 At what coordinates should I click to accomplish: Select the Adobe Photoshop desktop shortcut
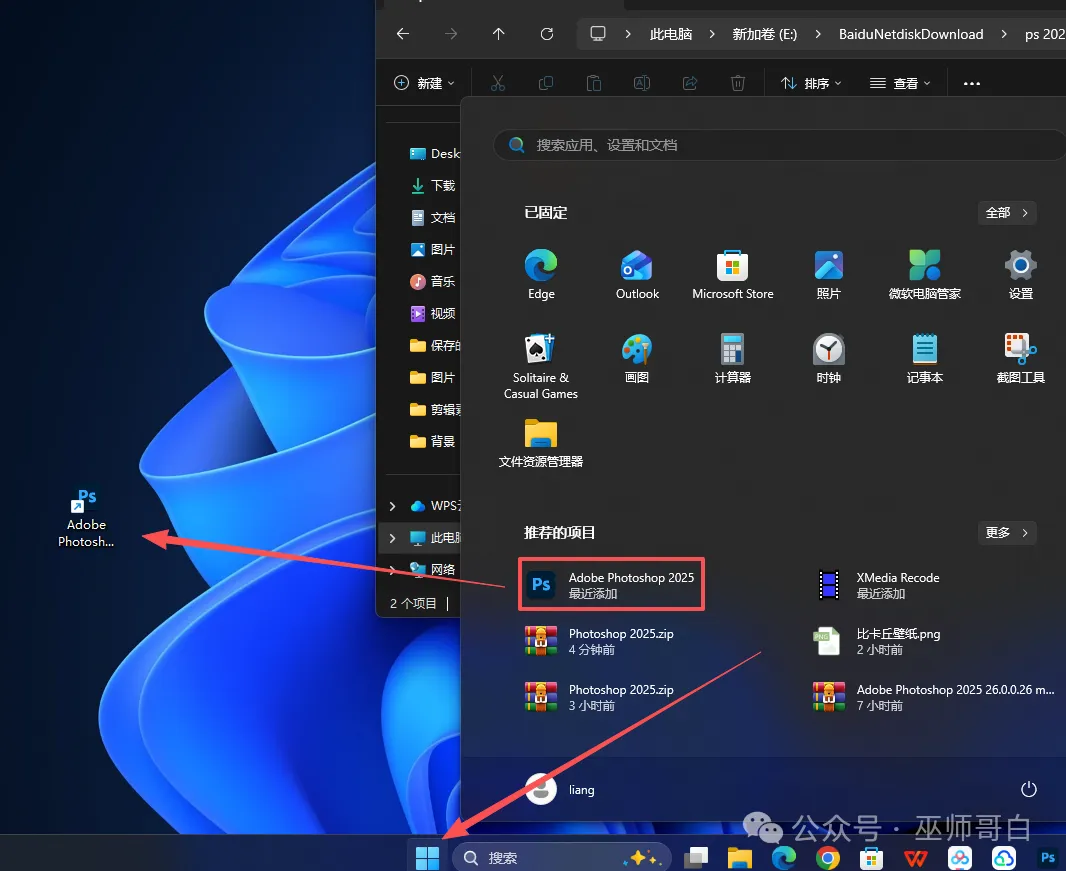86,519
